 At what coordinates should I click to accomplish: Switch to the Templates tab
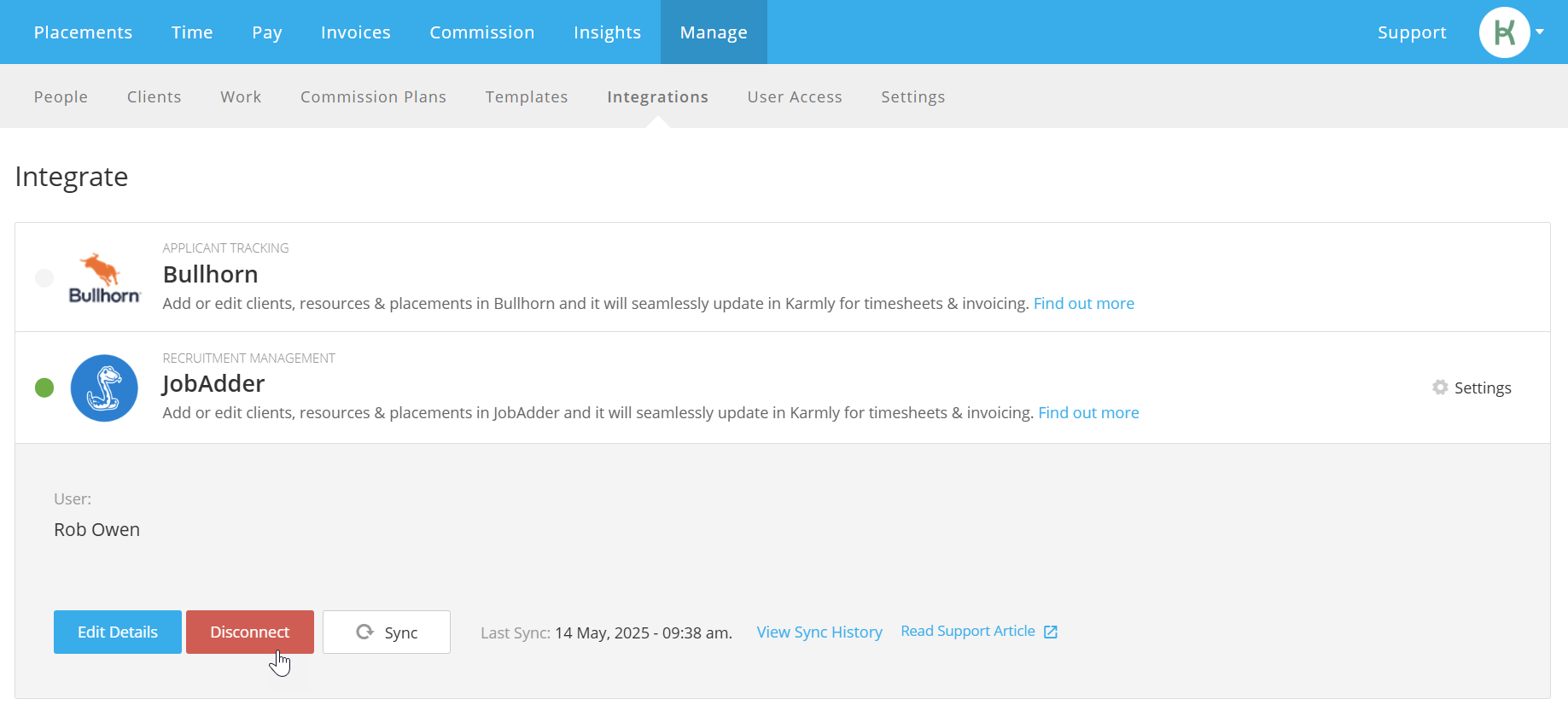pyautogui.click(x=527, y=97)
